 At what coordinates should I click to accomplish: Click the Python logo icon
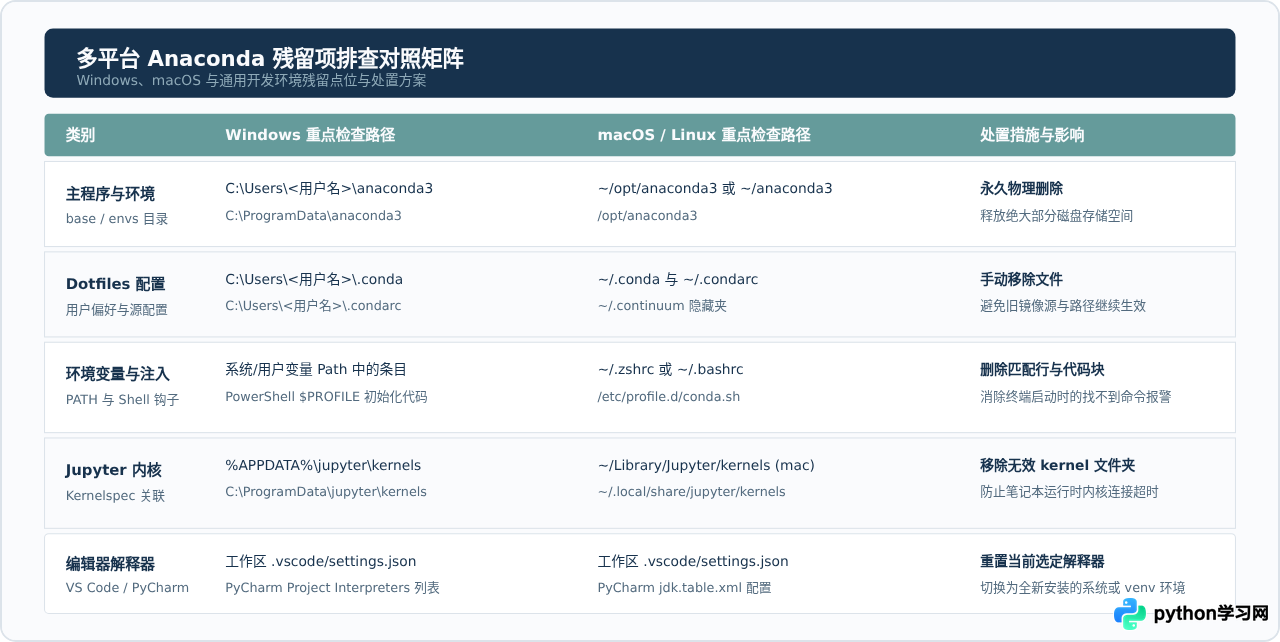(1130, 613)
